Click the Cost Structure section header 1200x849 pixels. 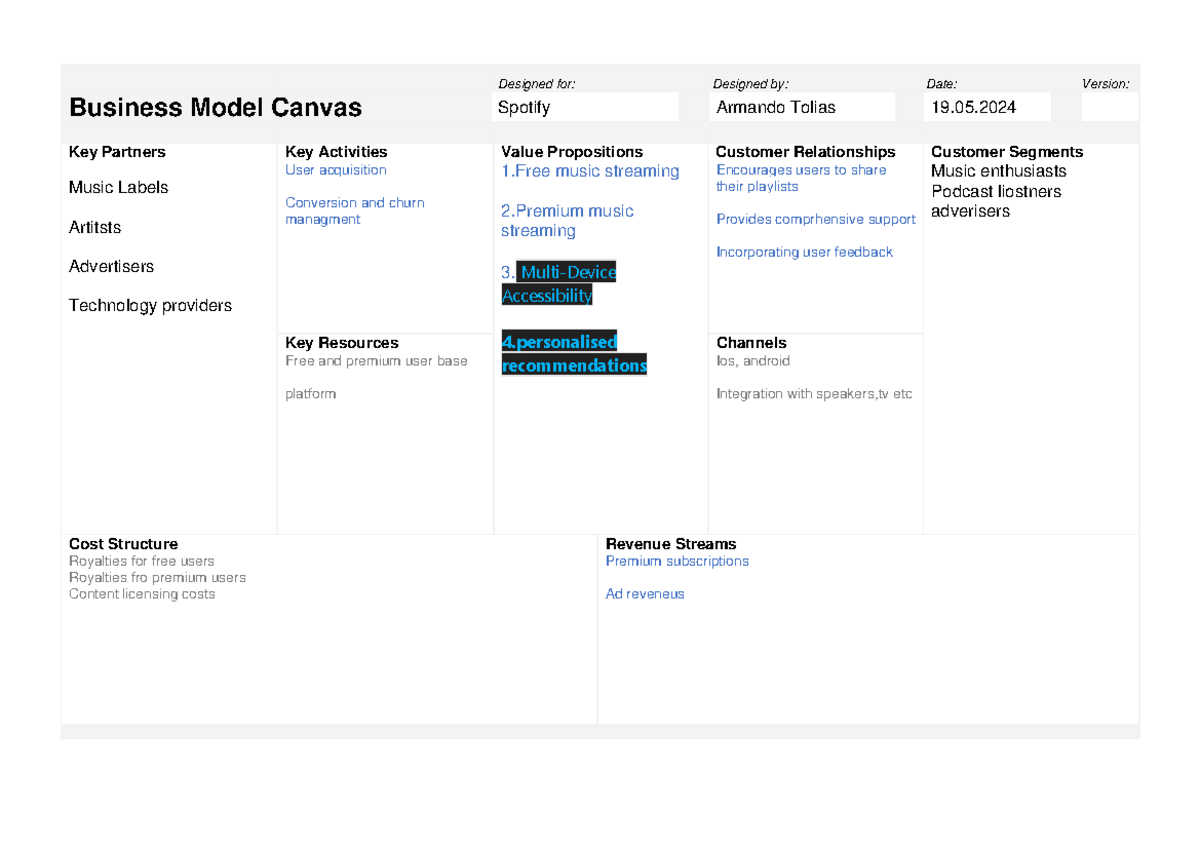tap(123, 544)
